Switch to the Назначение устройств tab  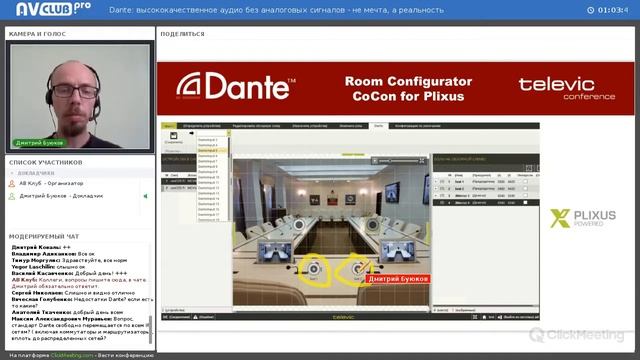point(310,126)
